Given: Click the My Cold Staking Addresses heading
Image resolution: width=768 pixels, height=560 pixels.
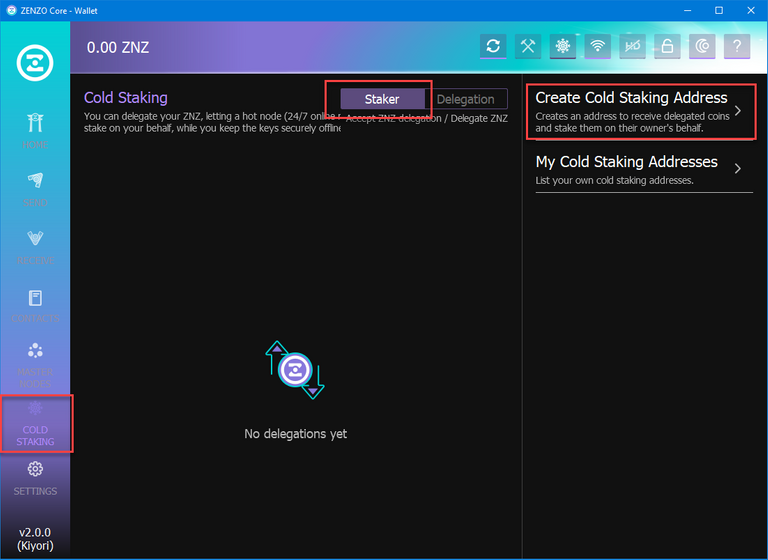Looking at the screenshot, I should tap(626, 162).
